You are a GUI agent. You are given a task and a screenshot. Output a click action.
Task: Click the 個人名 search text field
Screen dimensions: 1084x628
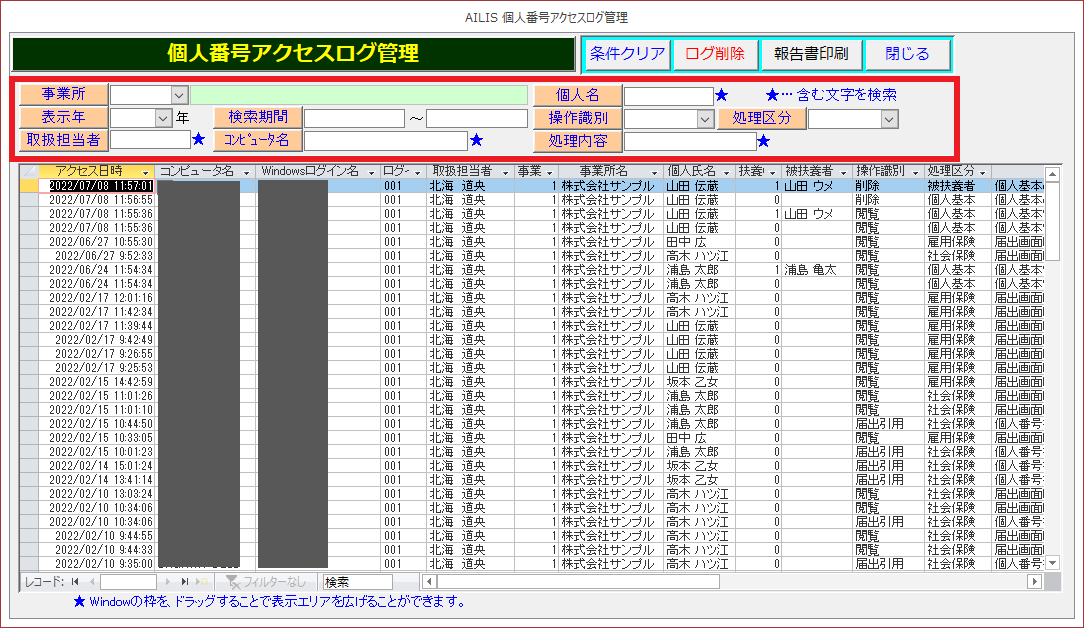[668, 96]
